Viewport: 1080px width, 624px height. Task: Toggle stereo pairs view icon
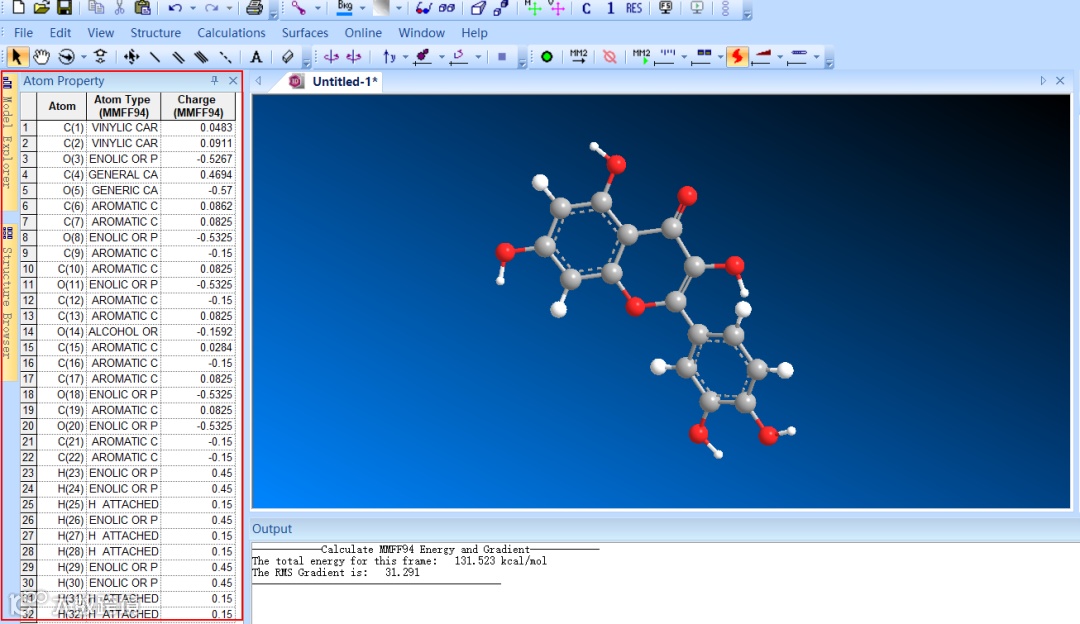tap(446, 8)
